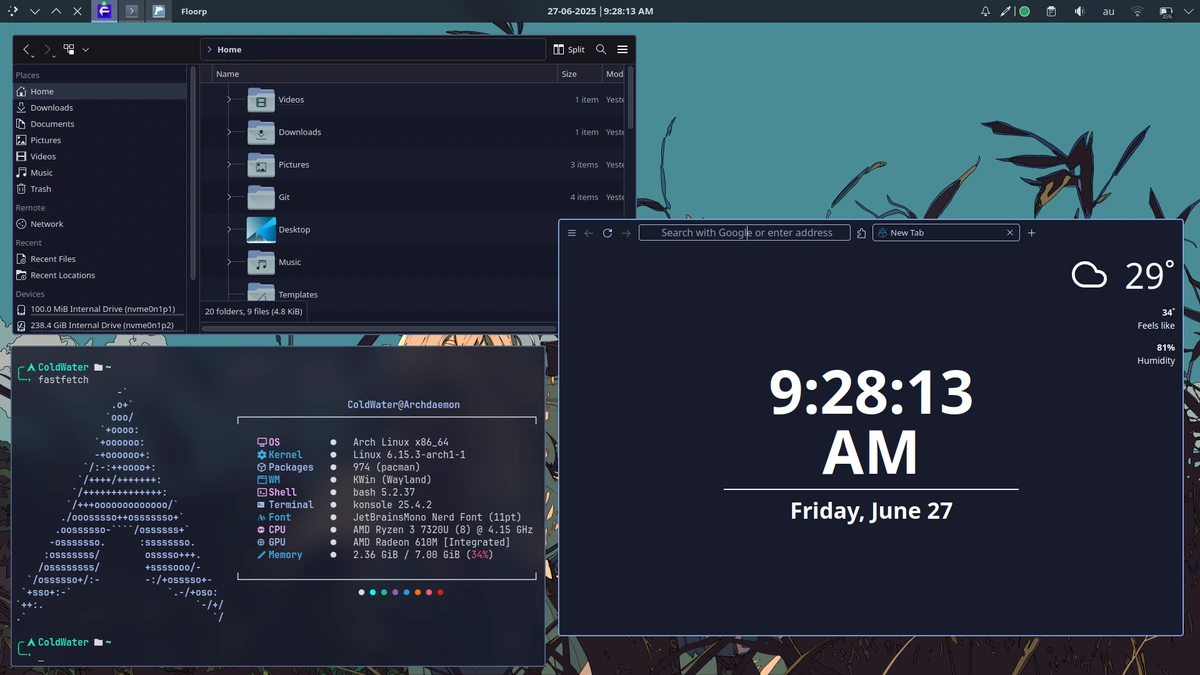The height and width of the screenshot is (675, 1200).
Task: Open Wi-Fi network settings in tray
Action: 1137,11
